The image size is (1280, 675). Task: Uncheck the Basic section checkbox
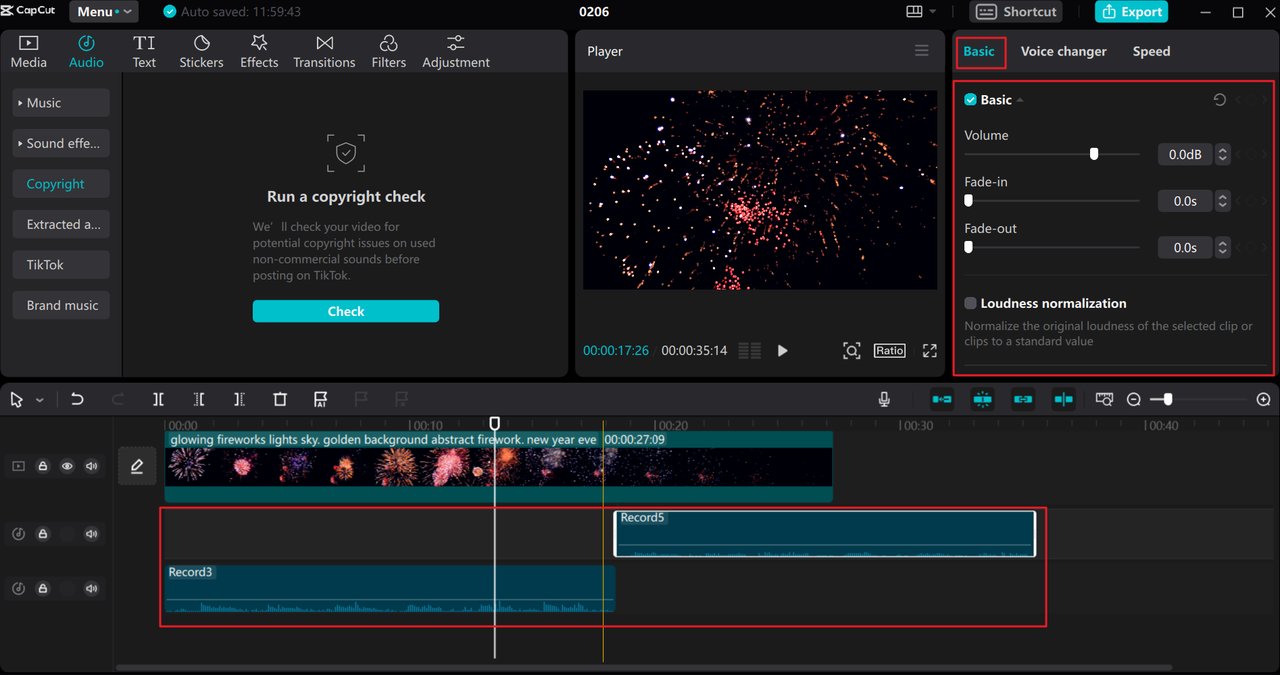click(x=970, y=100)
